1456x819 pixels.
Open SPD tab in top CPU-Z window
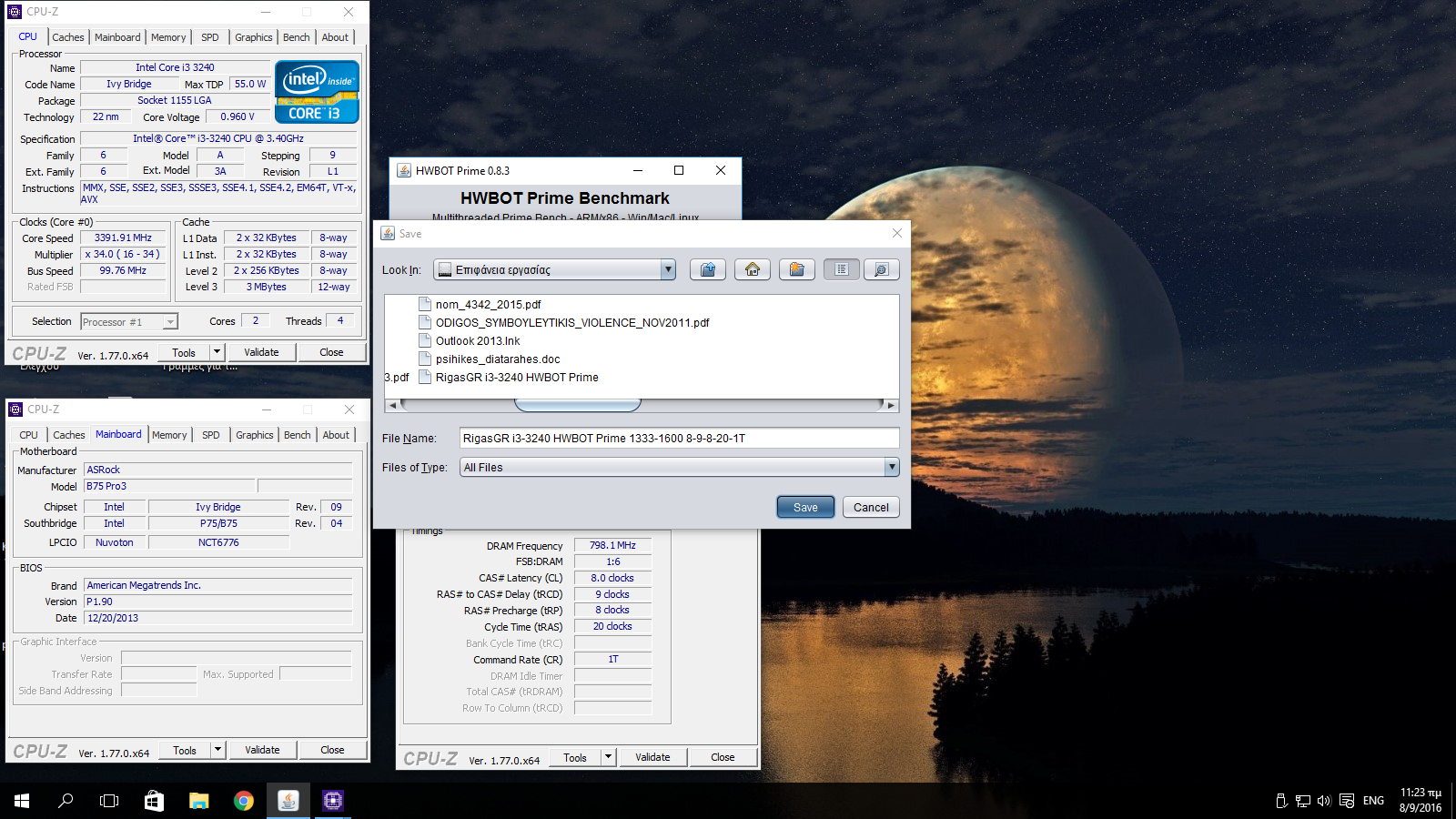(210, 37)
